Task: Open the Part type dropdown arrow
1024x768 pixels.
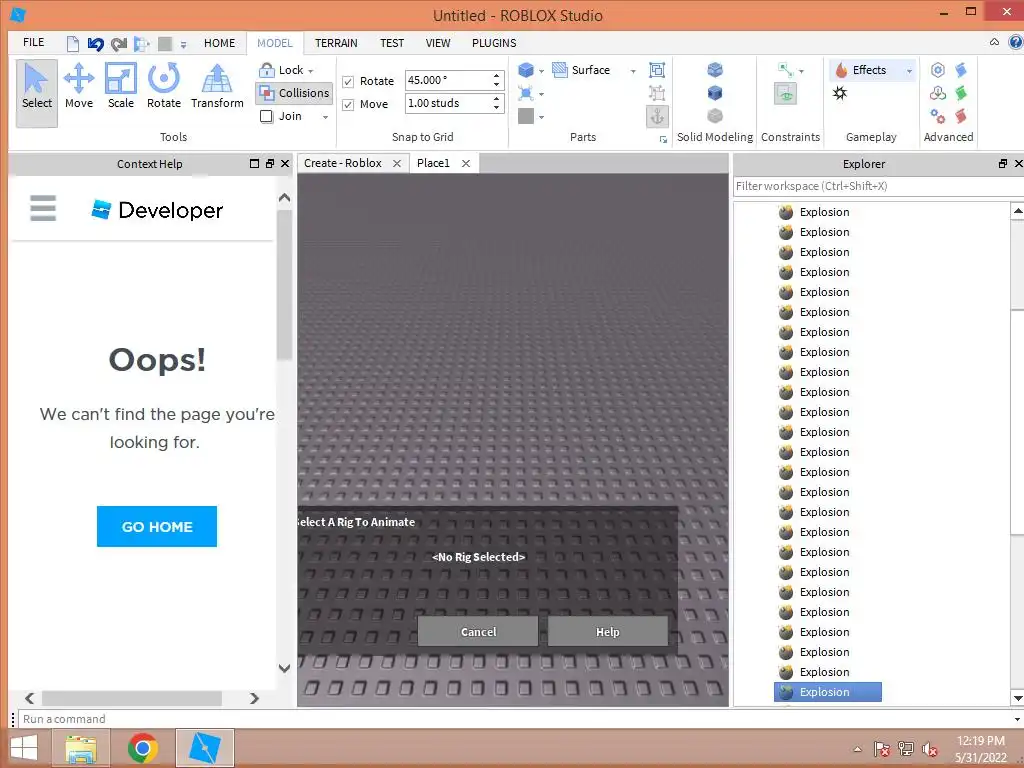Action: [x=541, y=71]
